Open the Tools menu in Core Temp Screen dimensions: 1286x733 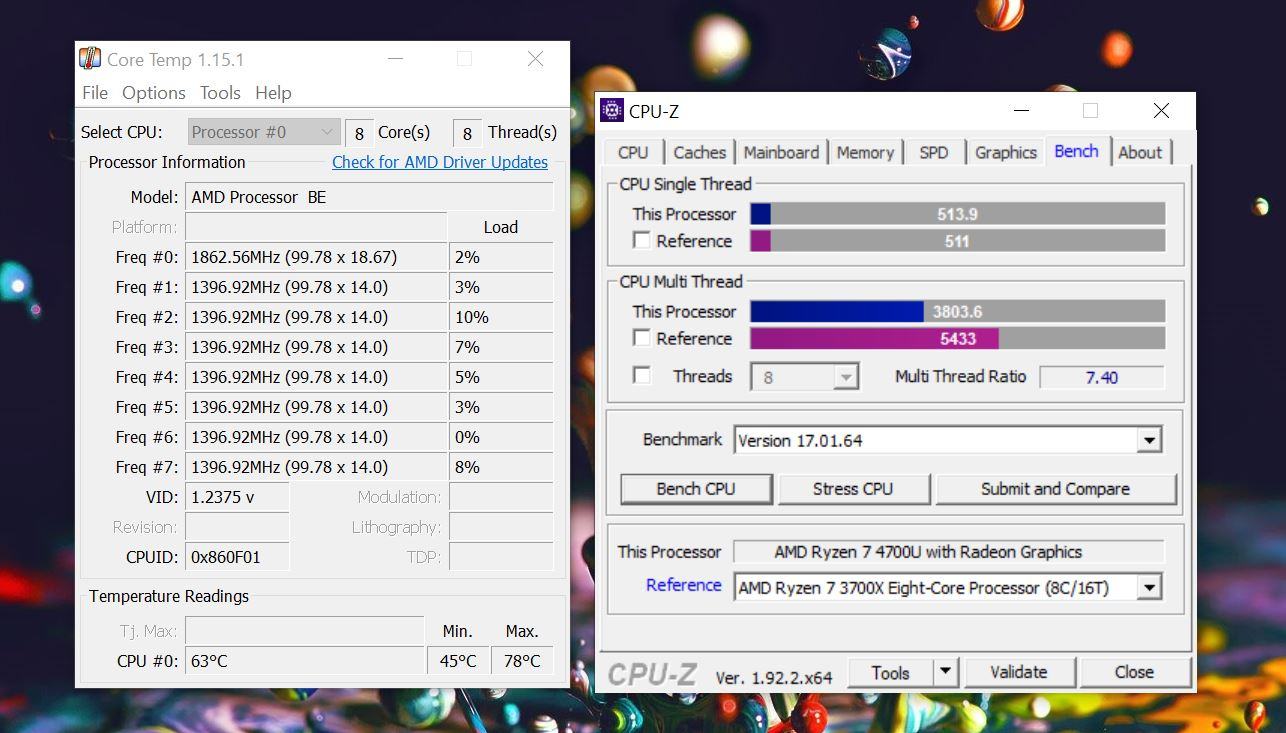(220, 92)
